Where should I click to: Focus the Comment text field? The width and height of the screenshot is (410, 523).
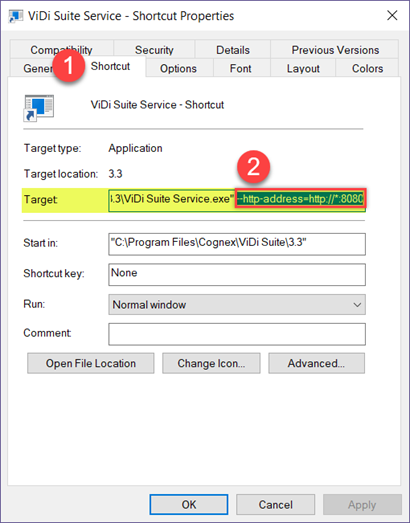tap(237, 334)
